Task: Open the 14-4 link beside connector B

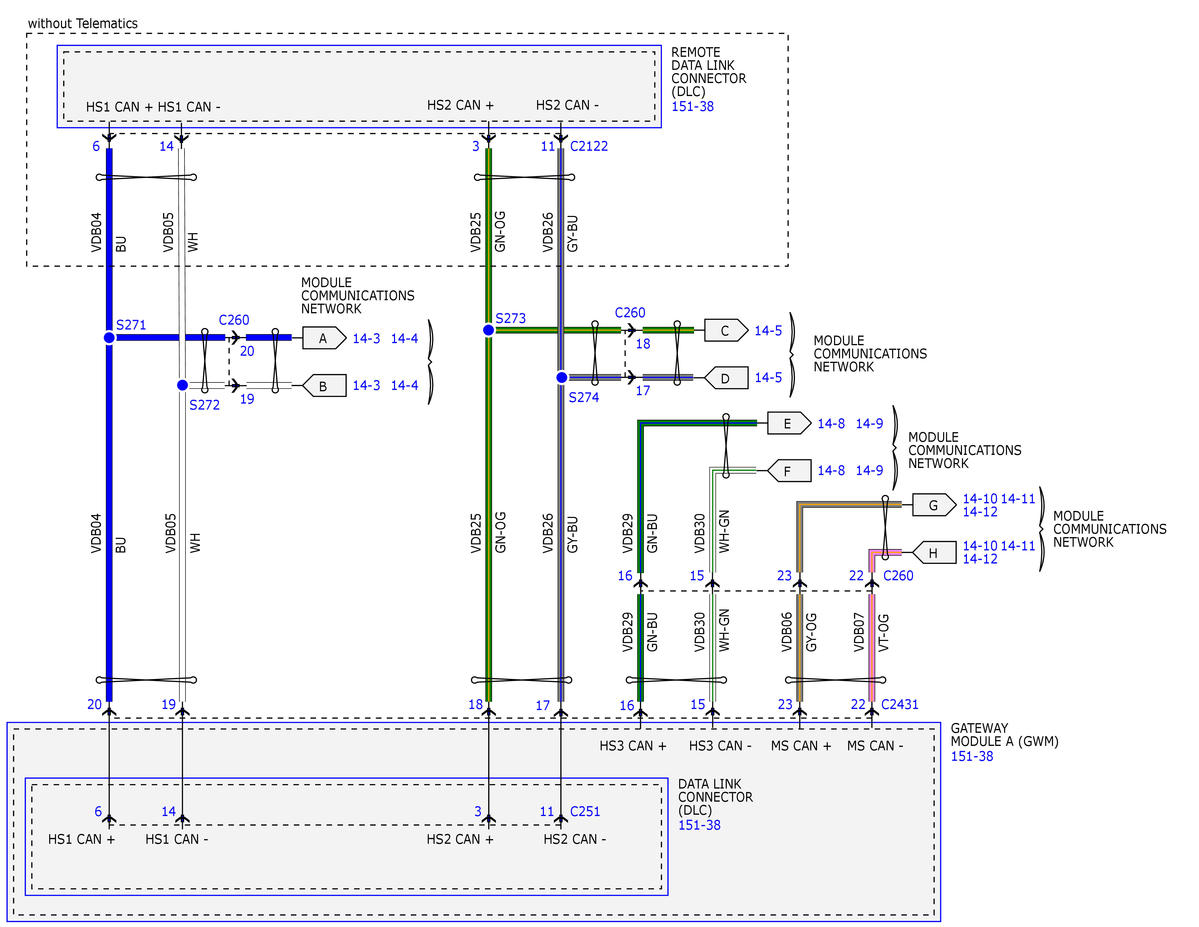Action: pos(405,386)
